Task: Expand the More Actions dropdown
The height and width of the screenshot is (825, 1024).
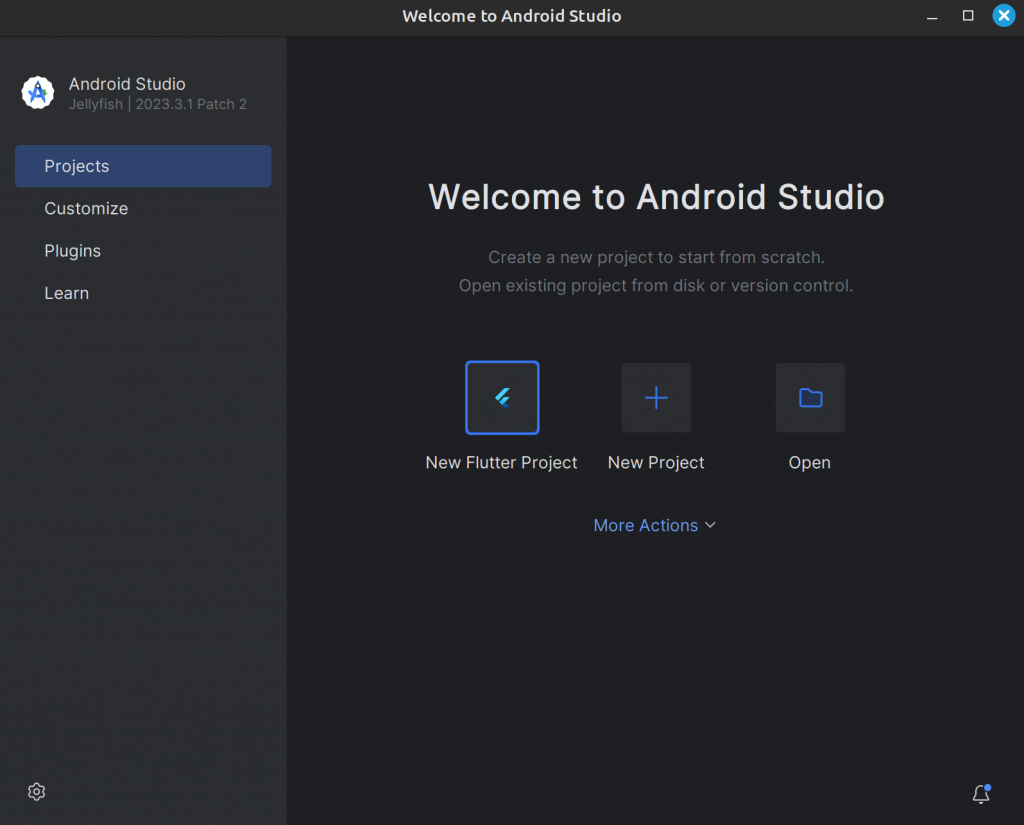Action: click(x=654, y=525)
